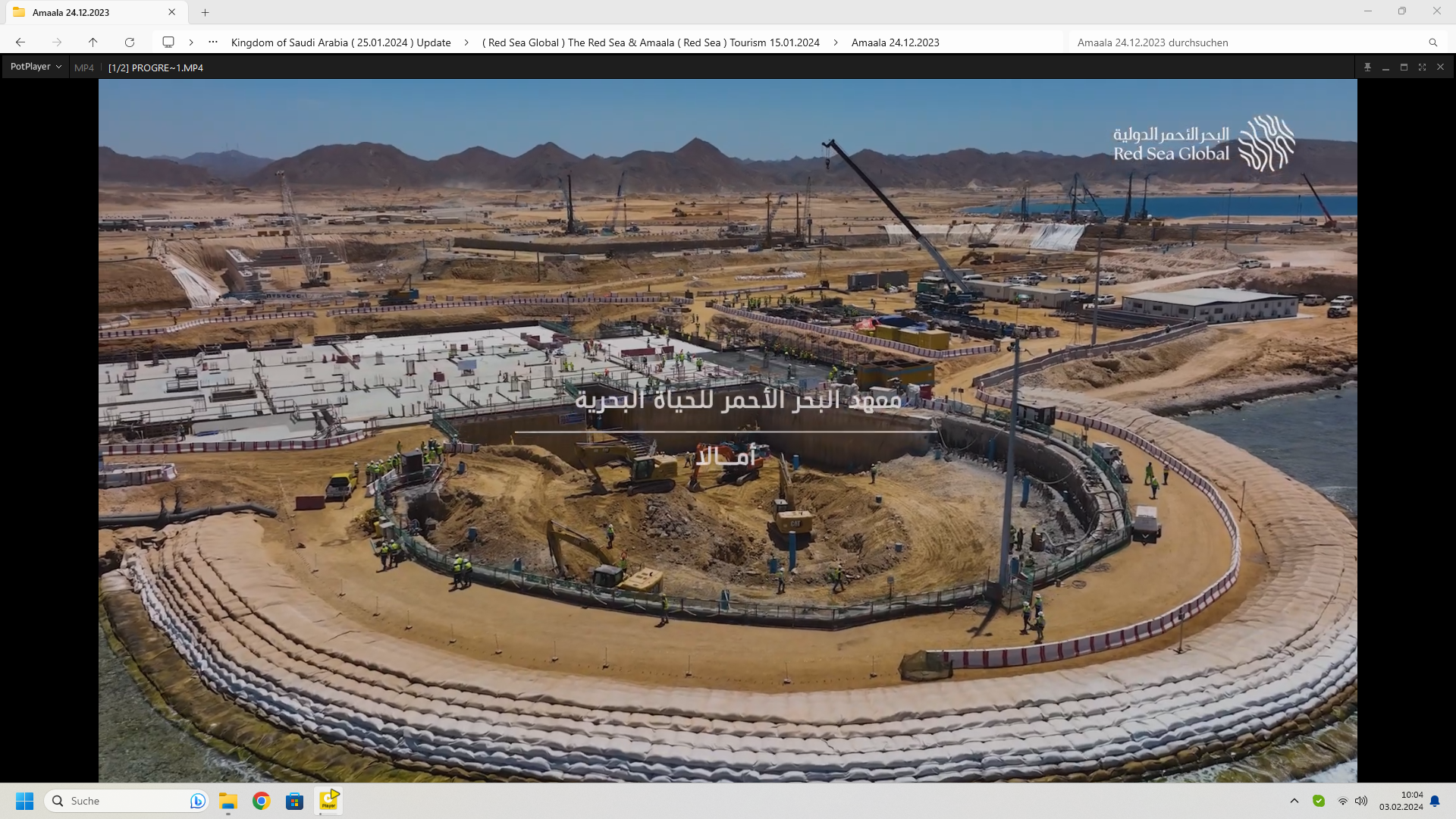1456x819 pixels.
Task: Launch Google Chrome from the taskbar
Action: pyautogui.click(x=262, y=801)
